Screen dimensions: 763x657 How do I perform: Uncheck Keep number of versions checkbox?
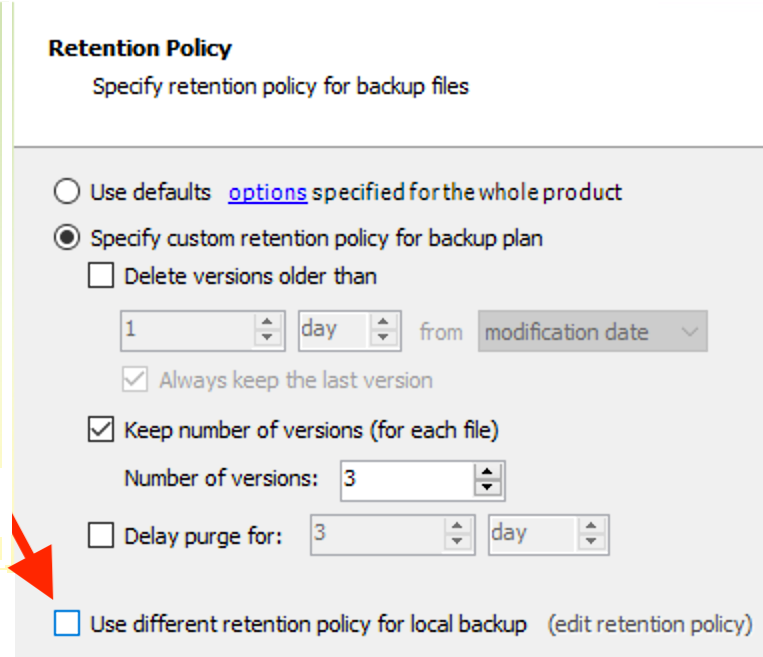[101, 431]
